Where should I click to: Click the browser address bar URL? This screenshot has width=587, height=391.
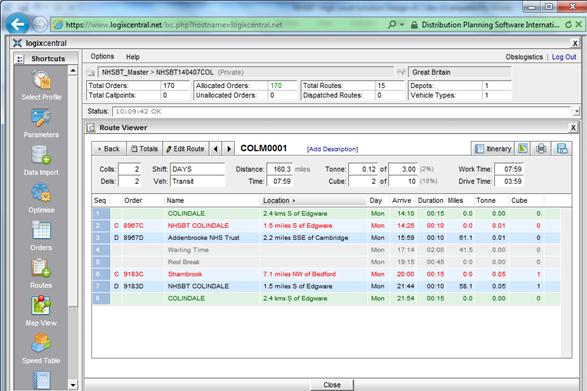tap(174, 25)
